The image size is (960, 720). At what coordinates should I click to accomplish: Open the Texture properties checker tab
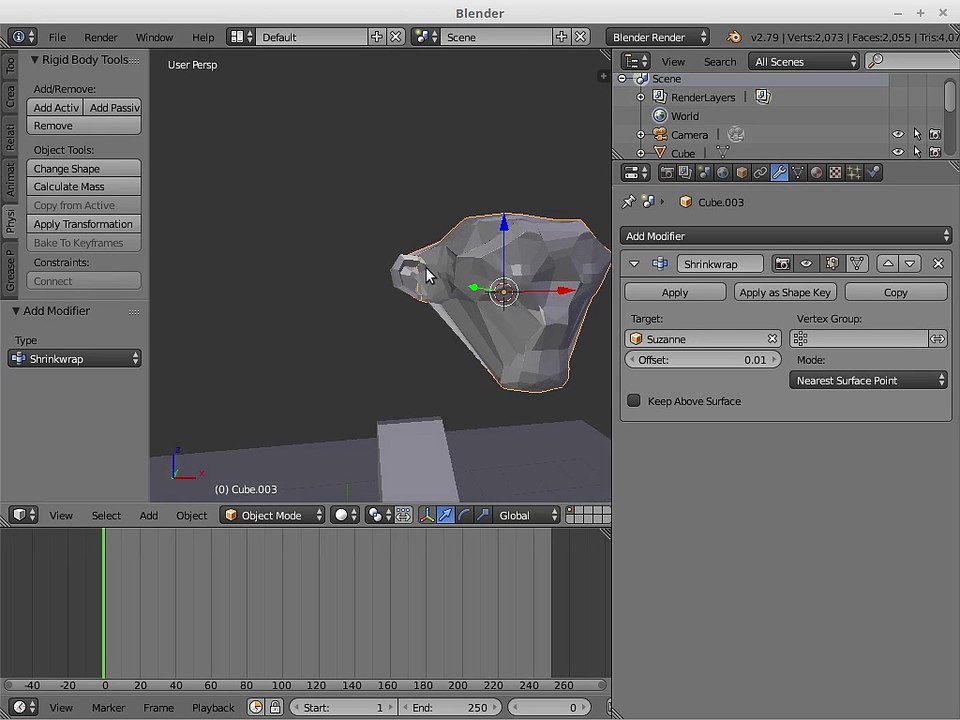[x=835, y=173]
